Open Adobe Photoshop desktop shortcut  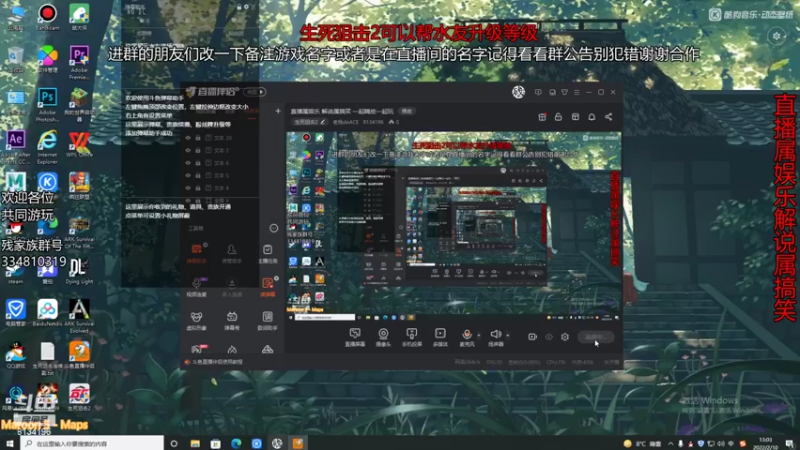tap(47, 104)
